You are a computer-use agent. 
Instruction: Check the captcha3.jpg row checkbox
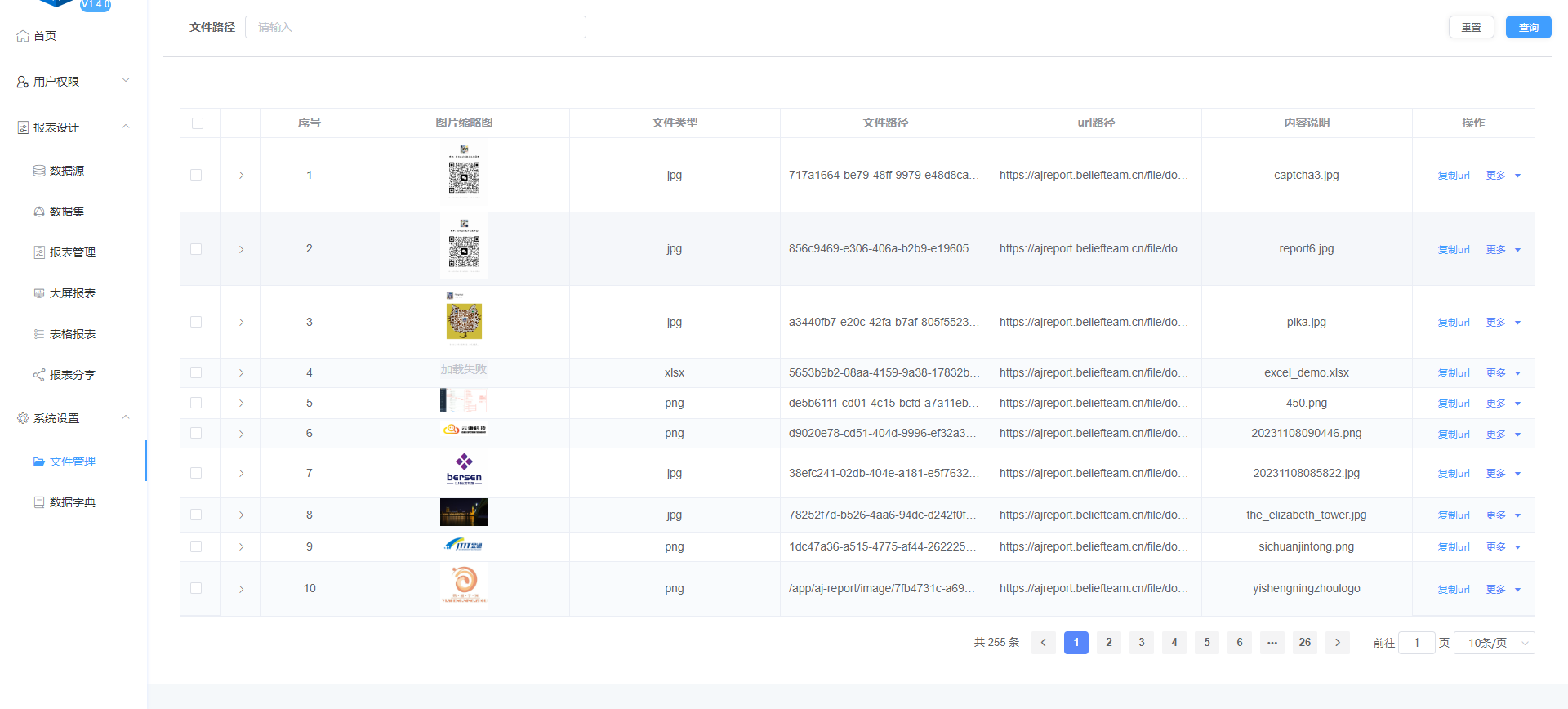pyautogui.click(x=196, y=175)
